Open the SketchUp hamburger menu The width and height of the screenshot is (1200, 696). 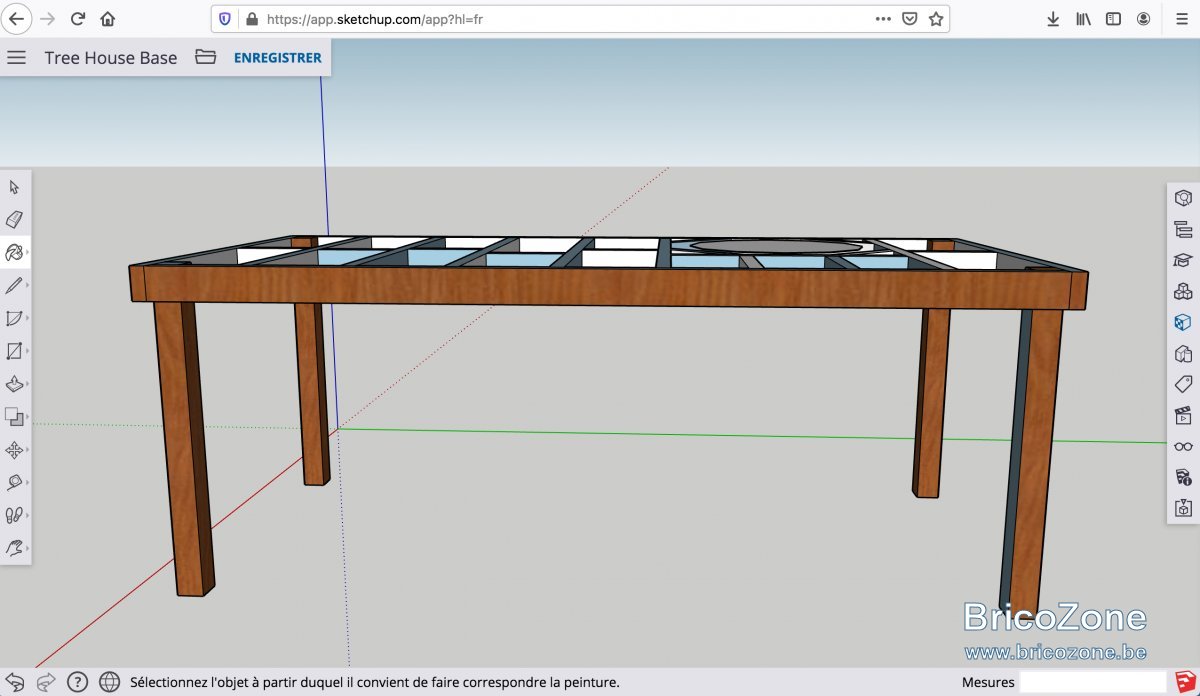(16, 58)
